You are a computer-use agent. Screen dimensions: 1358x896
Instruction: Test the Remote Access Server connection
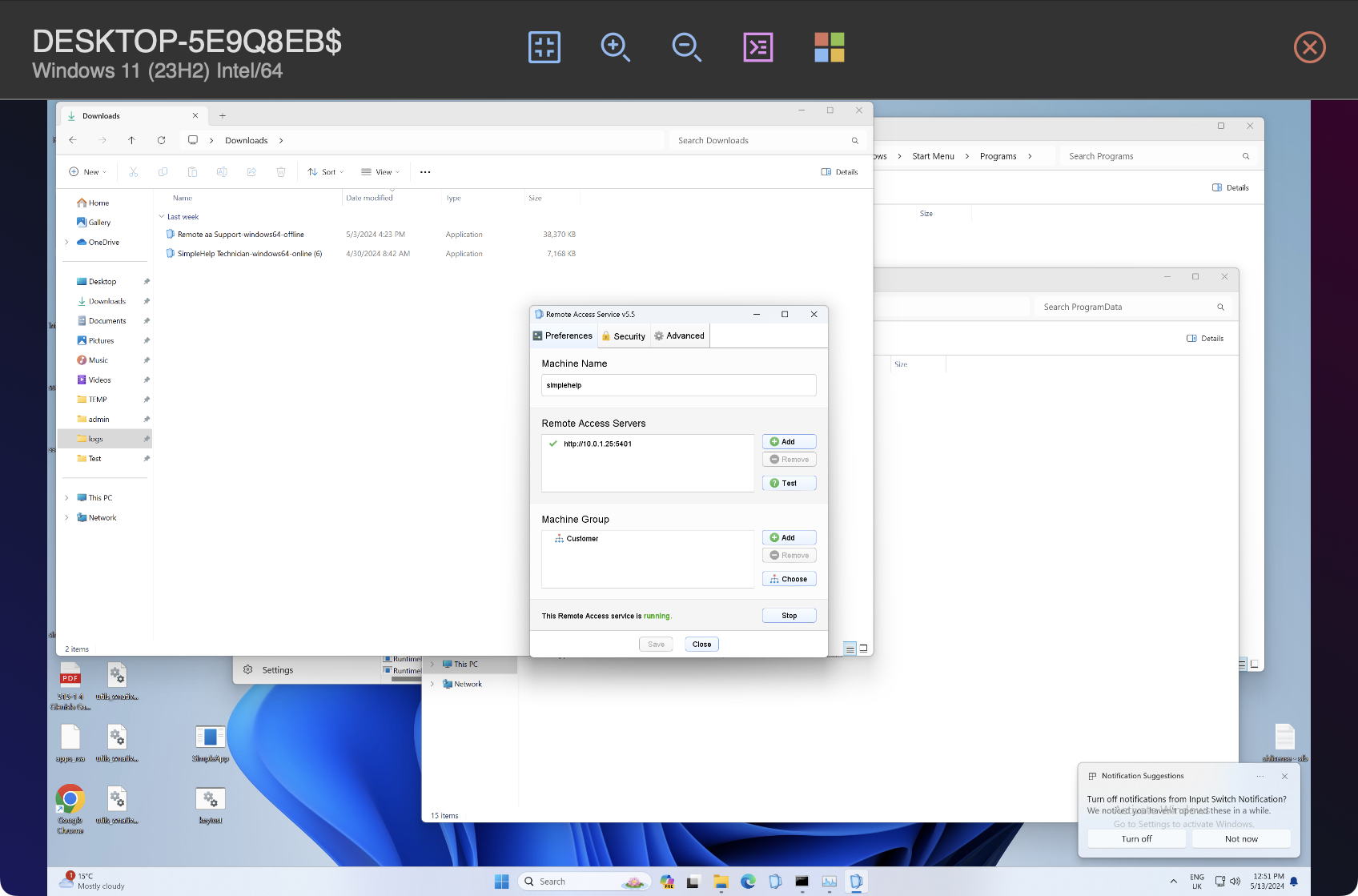(x=789, y=484)
